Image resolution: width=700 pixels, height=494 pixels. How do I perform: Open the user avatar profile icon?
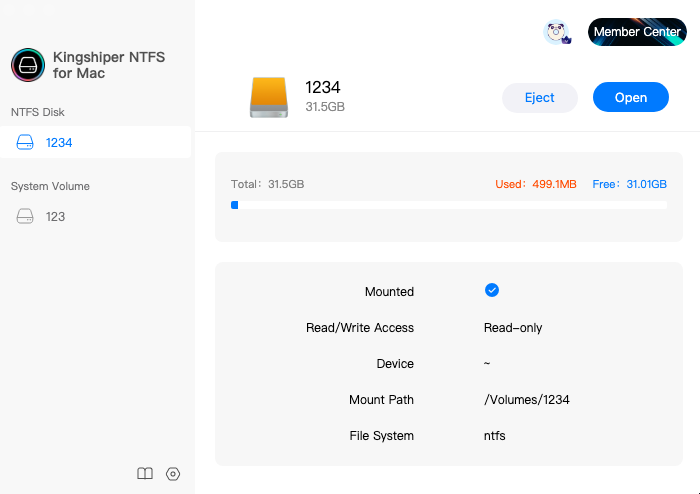coord(556,32)
